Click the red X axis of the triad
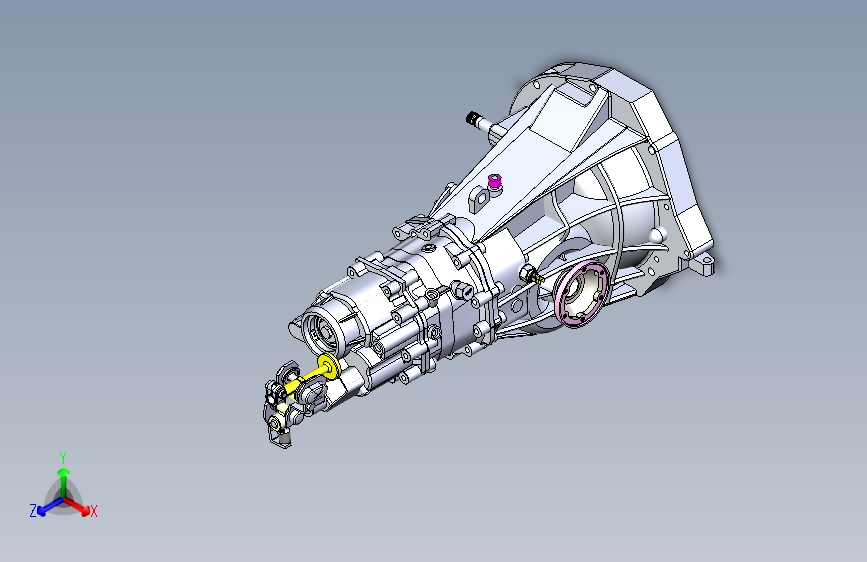This screenshot has width=867, height=562. (x=77, y=506)
